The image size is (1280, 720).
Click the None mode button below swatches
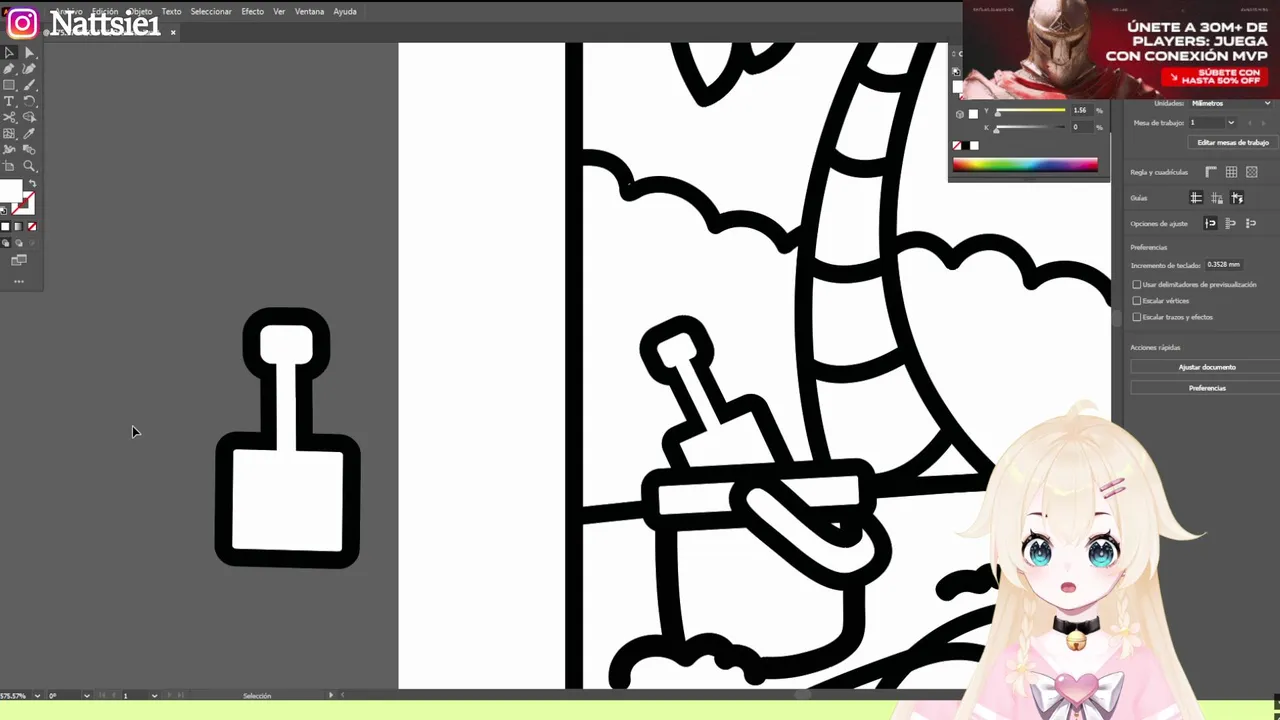click(x=31, y=227)
